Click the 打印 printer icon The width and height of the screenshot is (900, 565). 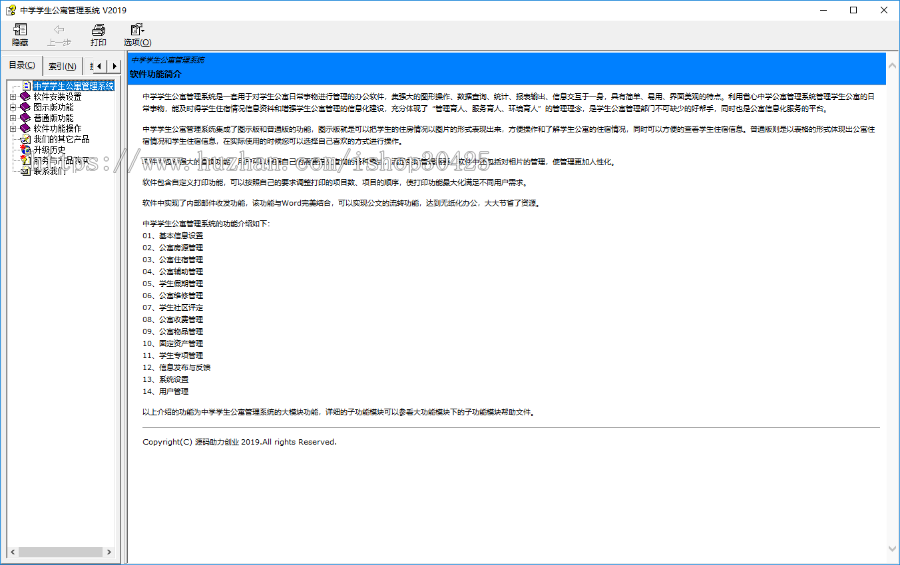(x=98, y=30)
